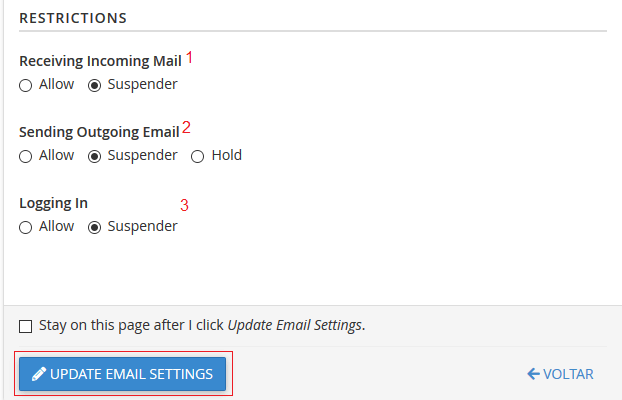Click the pencil icon on the update button
Image resolution: width=622 pixels, height=400 pixels.
click(x=39, y=374)
